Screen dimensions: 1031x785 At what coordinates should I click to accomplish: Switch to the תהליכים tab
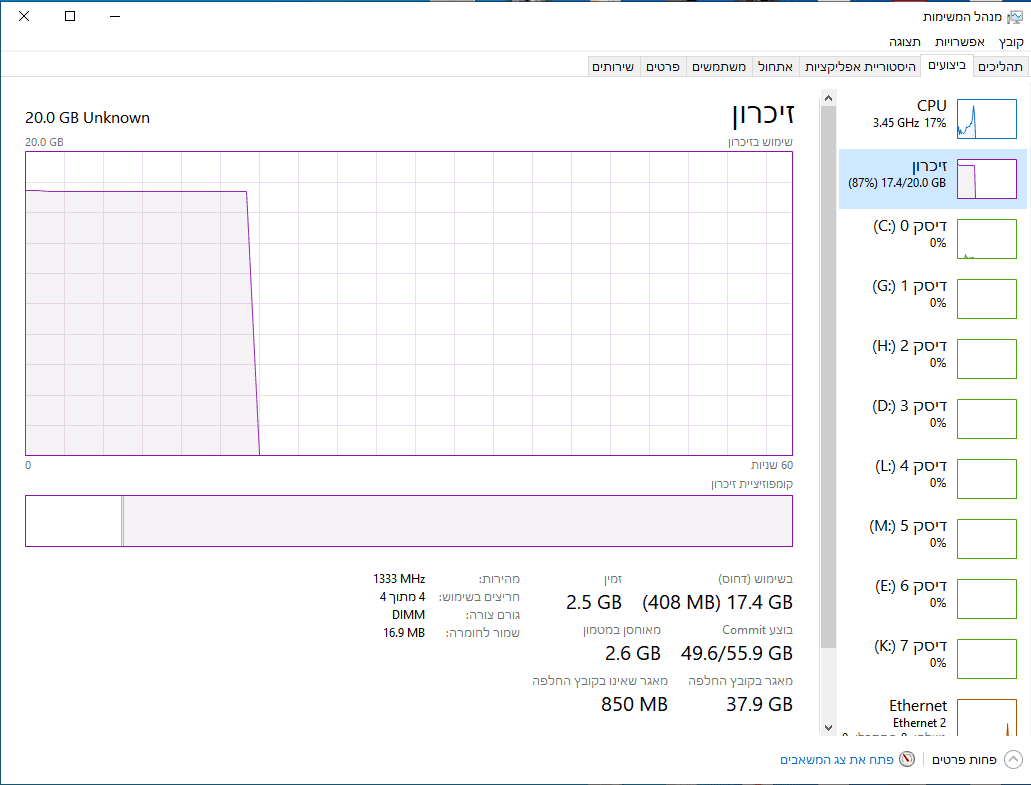tap(1000, 66)
